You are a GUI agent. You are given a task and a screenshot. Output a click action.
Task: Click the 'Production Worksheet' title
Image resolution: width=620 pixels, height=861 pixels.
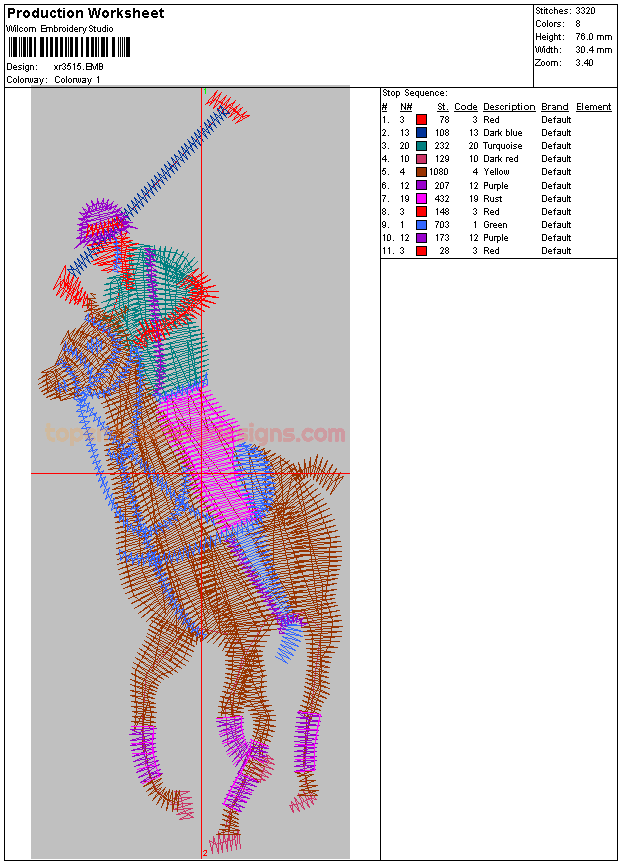point(86,13)
